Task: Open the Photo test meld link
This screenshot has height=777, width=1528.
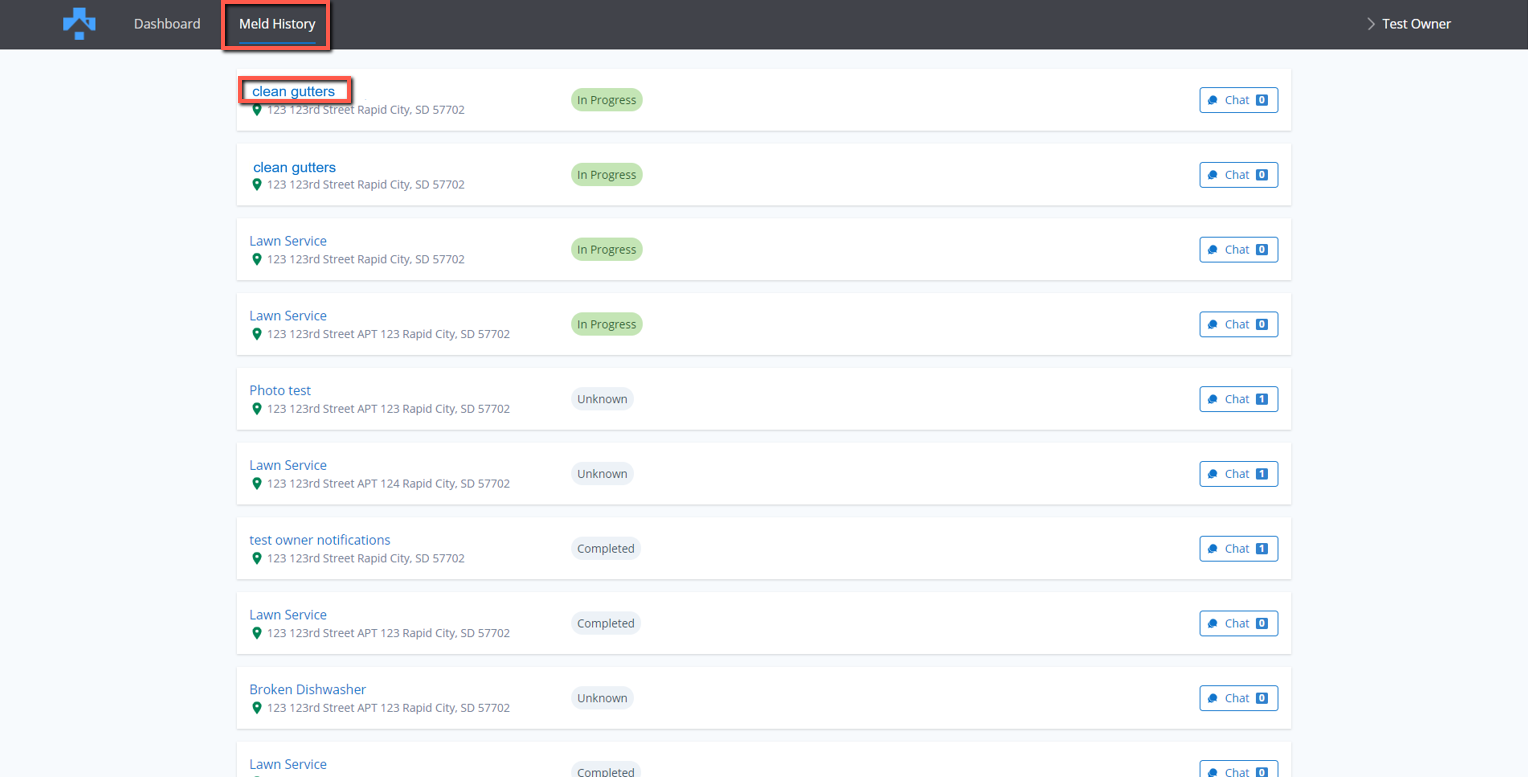Action: (280, 390)
